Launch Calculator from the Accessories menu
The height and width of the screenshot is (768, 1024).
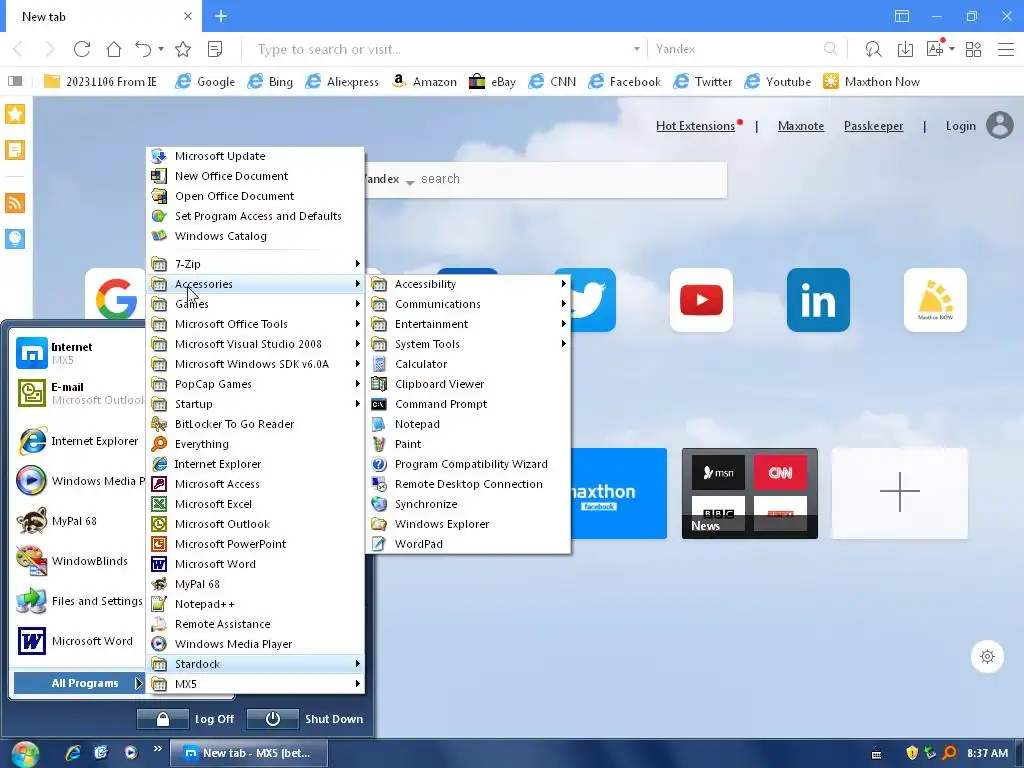coord(468,364)
